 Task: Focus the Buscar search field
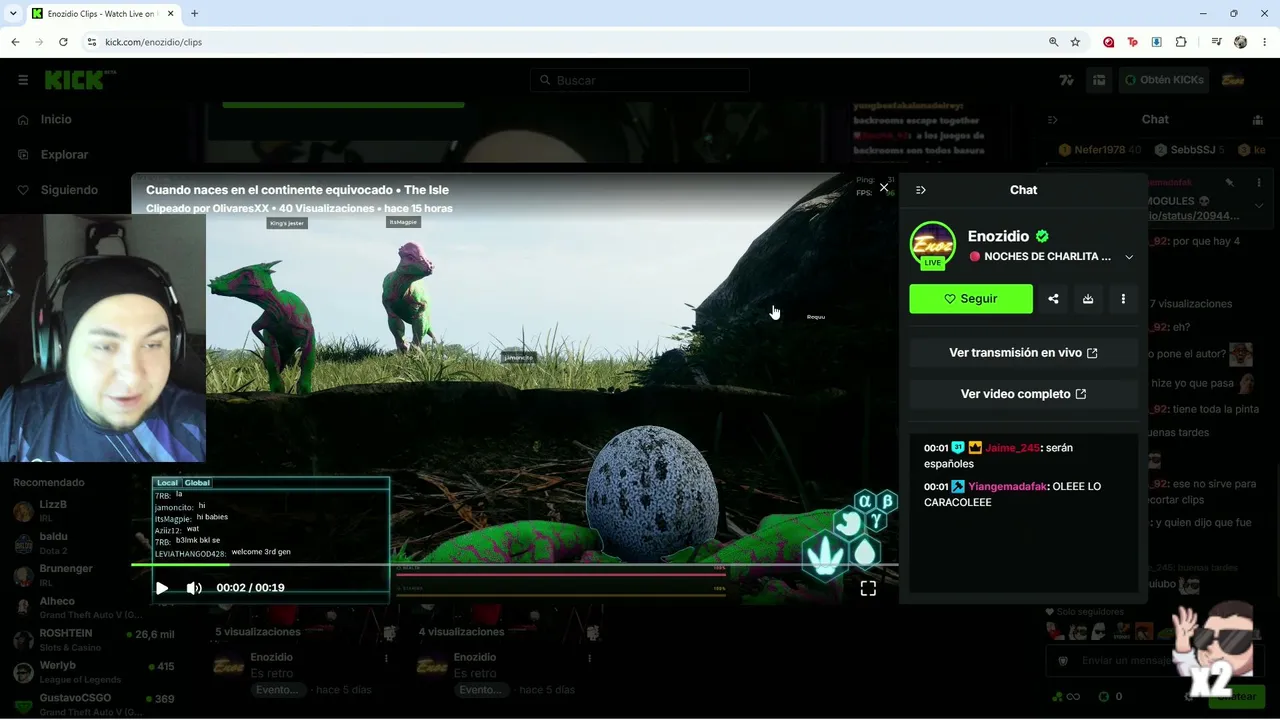coord(640,80)
